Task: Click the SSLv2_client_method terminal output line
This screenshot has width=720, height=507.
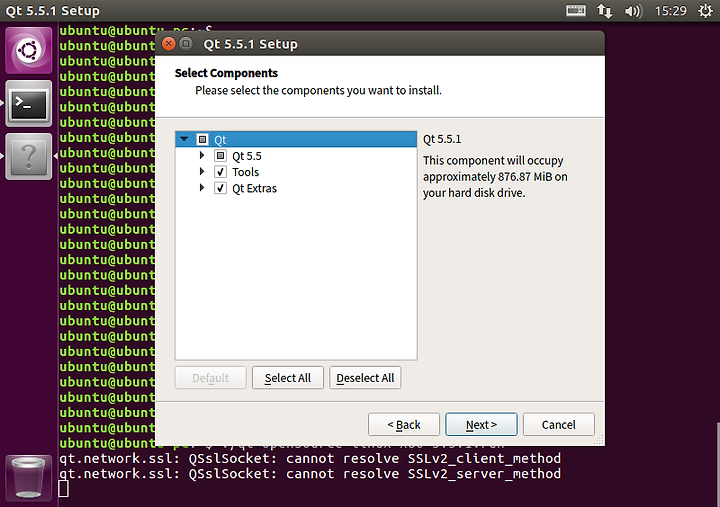Action: coord(310,458)
